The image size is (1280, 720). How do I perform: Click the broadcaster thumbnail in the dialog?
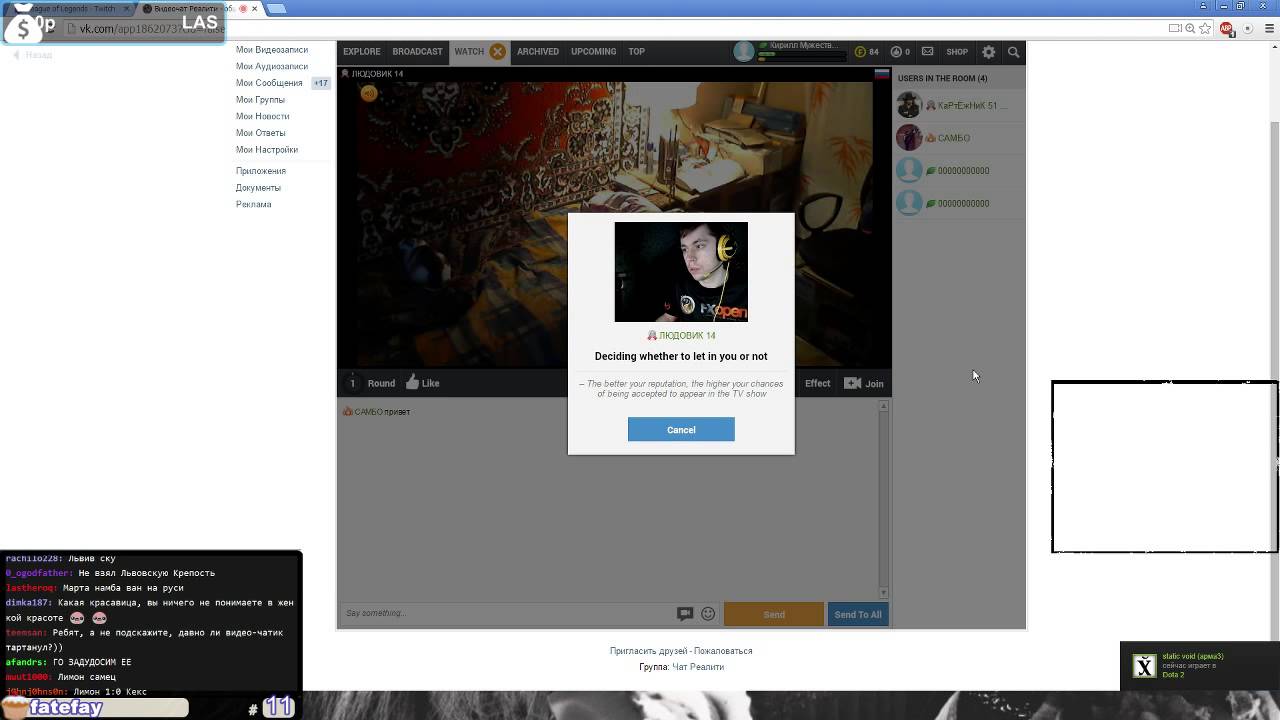[x=681, y=272]
